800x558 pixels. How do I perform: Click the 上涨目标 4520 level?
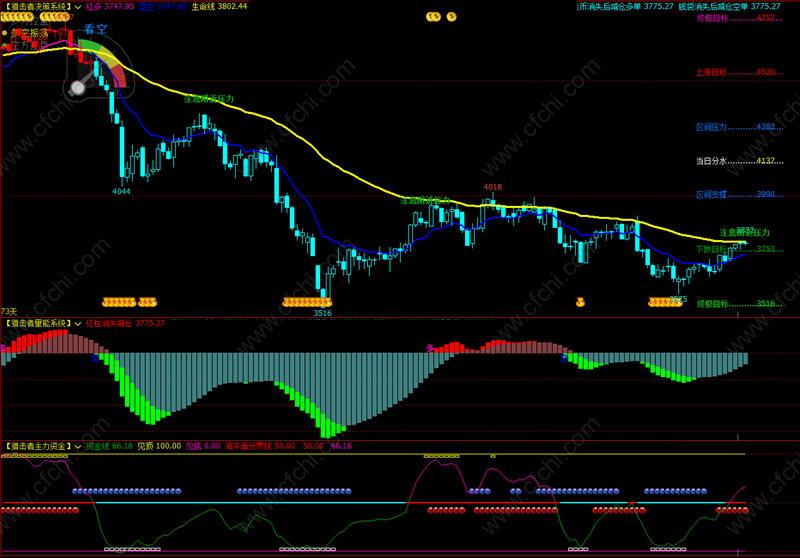[x=739, y=72]
